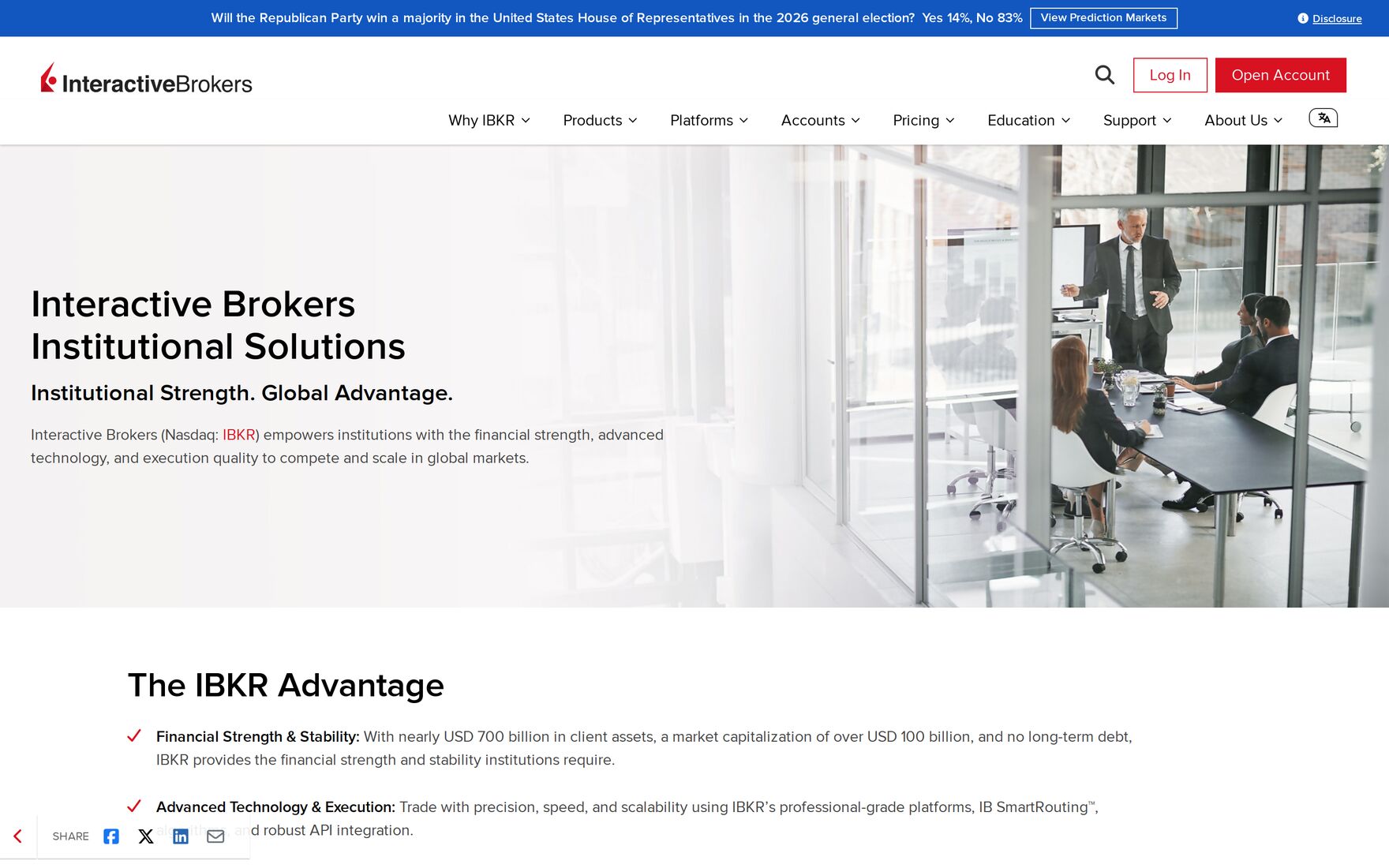The height and width of the screenshot is (868, 1389).
Task: Open the language translation icon
Action: point(1323,118)
